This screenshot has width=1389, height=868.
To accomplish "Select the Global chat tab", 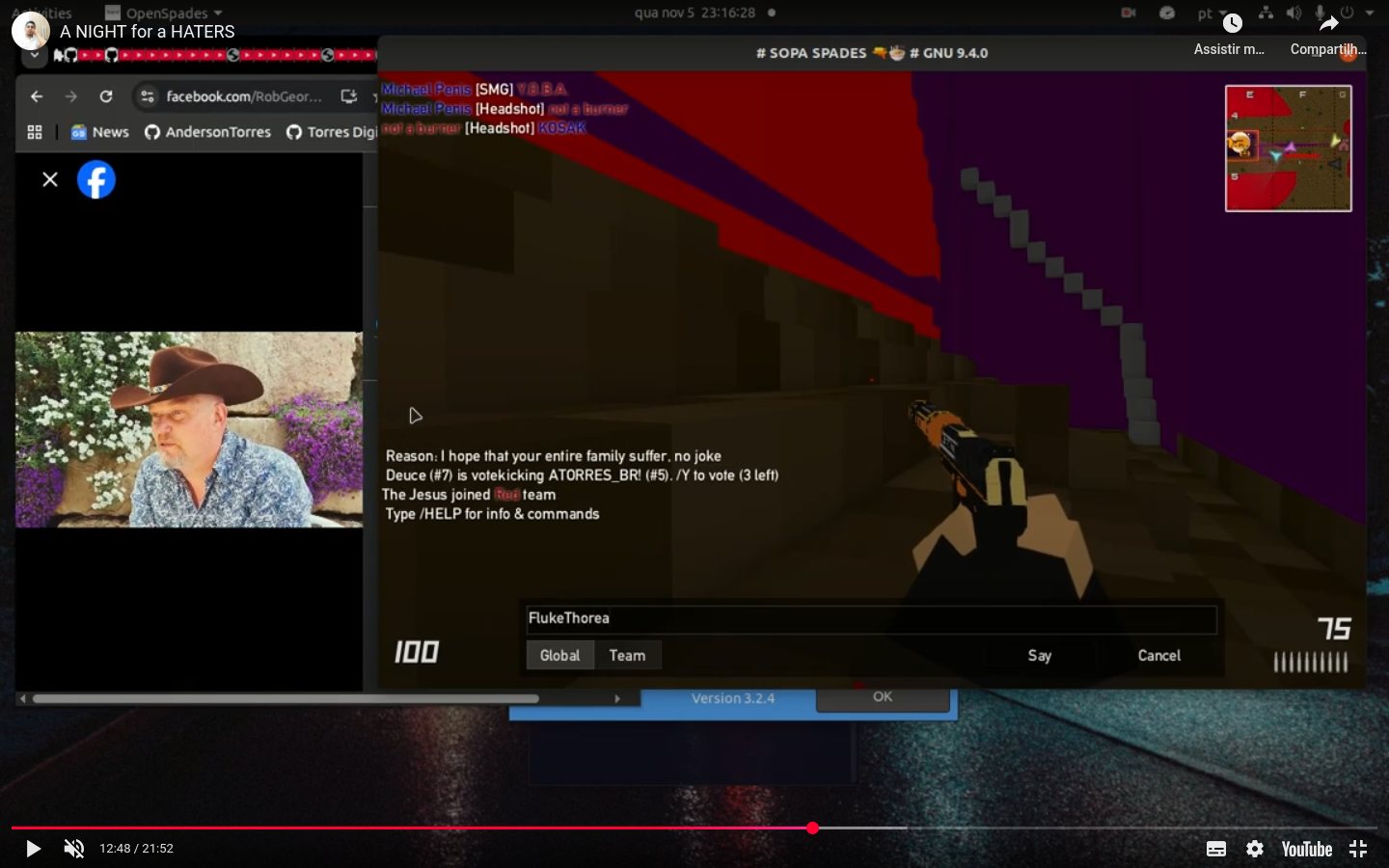I will [x=559, y=656].
